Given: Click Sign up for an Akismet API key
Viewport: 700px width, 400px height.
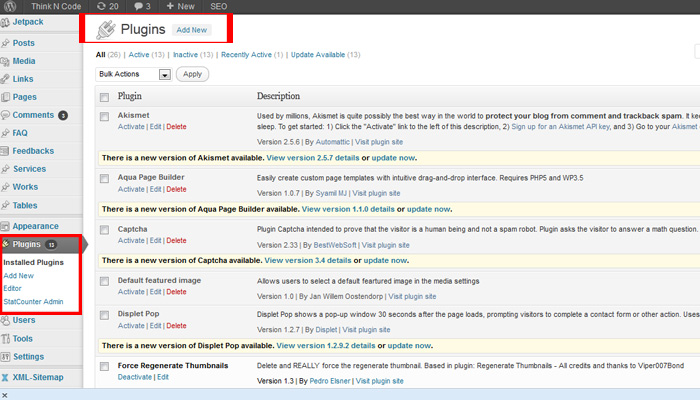Looking at the screenshot, I should 560,127.
